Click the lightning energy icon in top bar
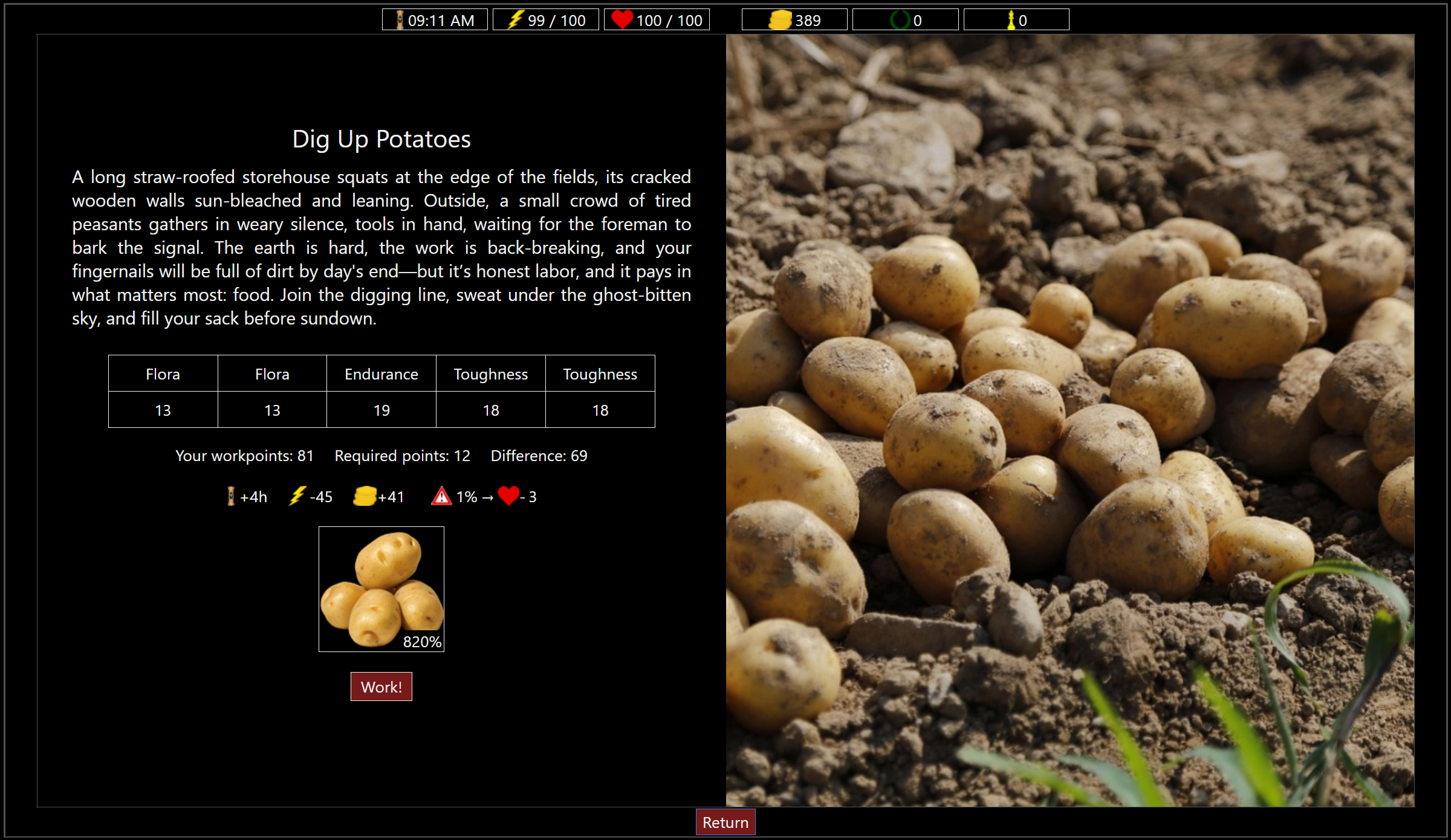The height and width of the screenshot is (840, 1451). 515,20
